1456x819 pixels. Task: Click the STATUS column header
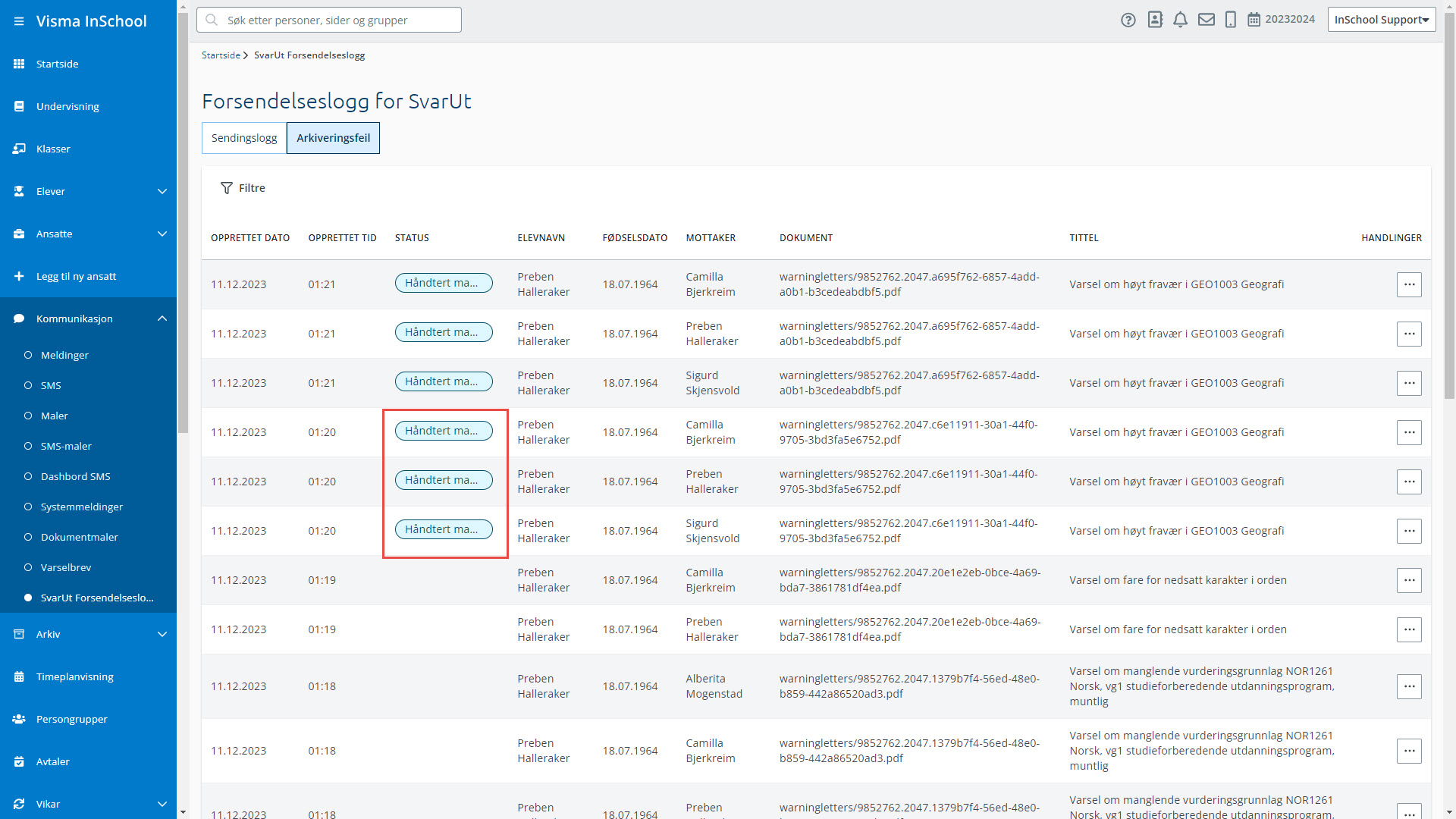pyautogui.click(x=412, y=238)
